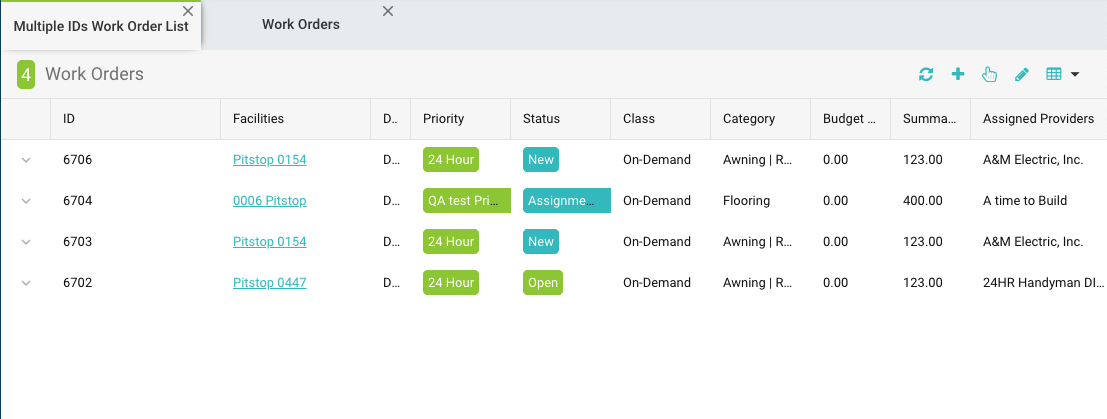The height and width of the screenshot is (419, 1107).
Task: Sort by the Priority column header
Action: 444,119
